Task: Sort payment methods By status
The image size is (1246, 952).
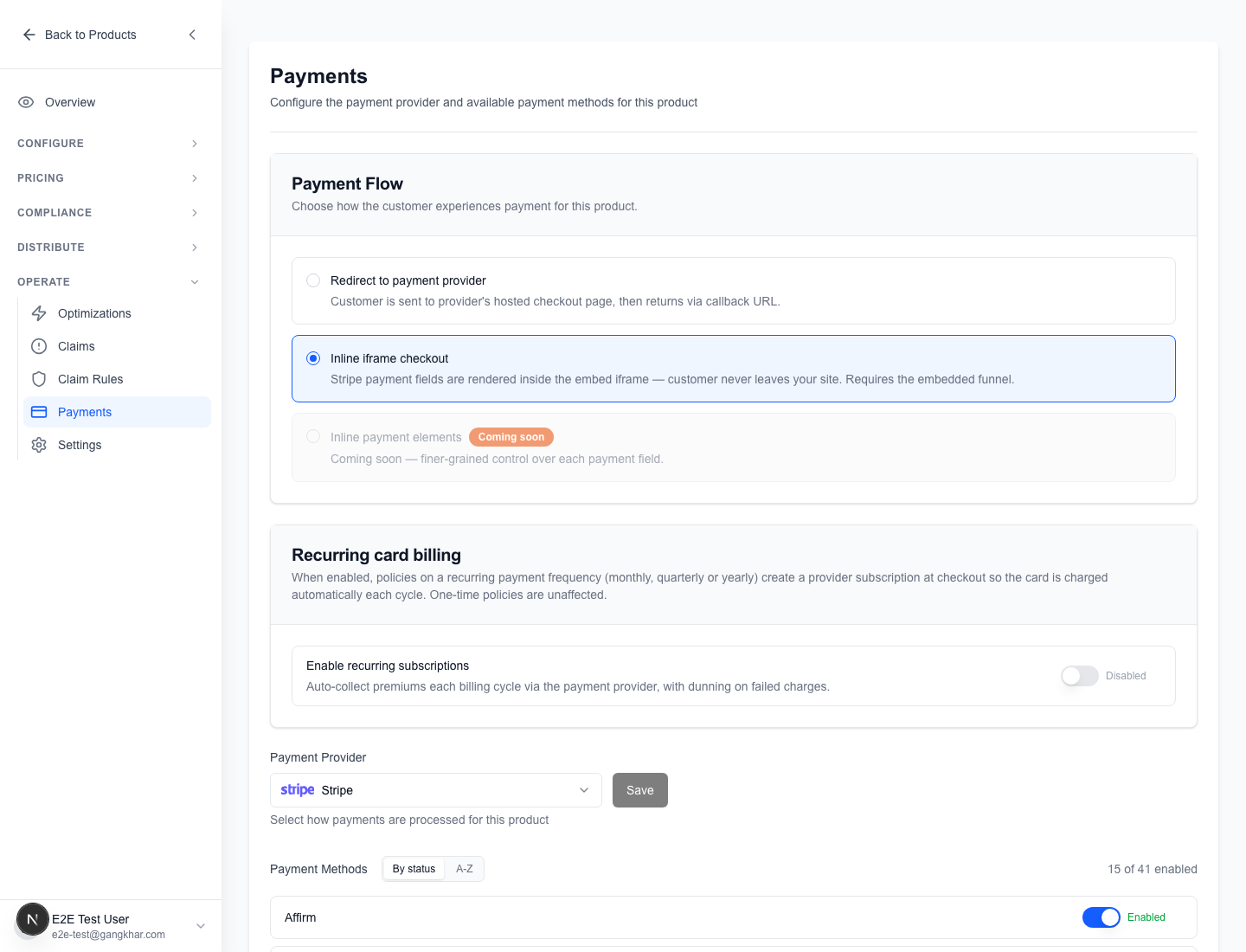Action: (414, 869)
